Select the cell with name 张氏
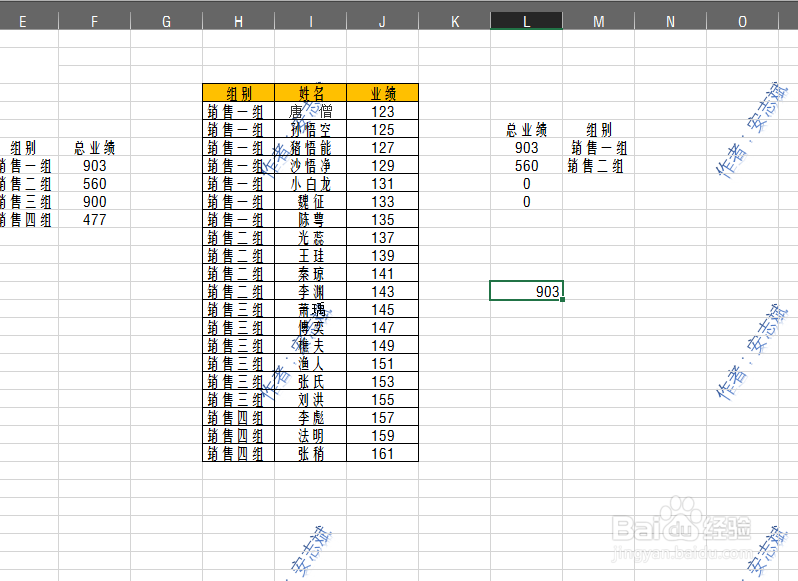The image size is (798, 581). click(310, 382)
